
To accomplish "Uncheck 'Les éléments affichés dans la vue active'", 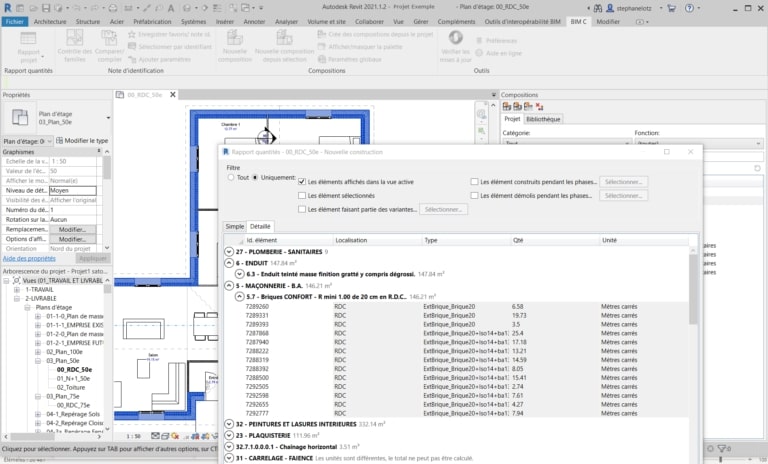I will [302, 182].
